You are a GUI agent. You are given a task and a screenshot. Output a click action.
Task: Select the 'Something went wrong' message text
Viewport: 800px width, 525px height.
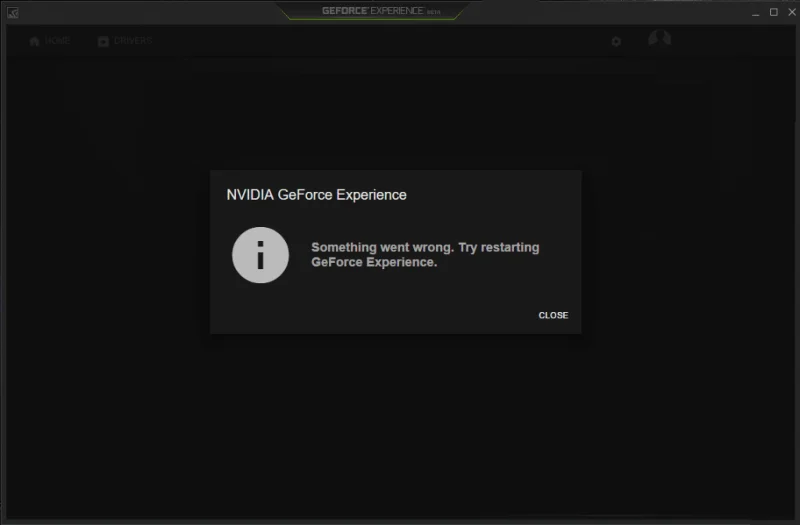pos(425,255)
